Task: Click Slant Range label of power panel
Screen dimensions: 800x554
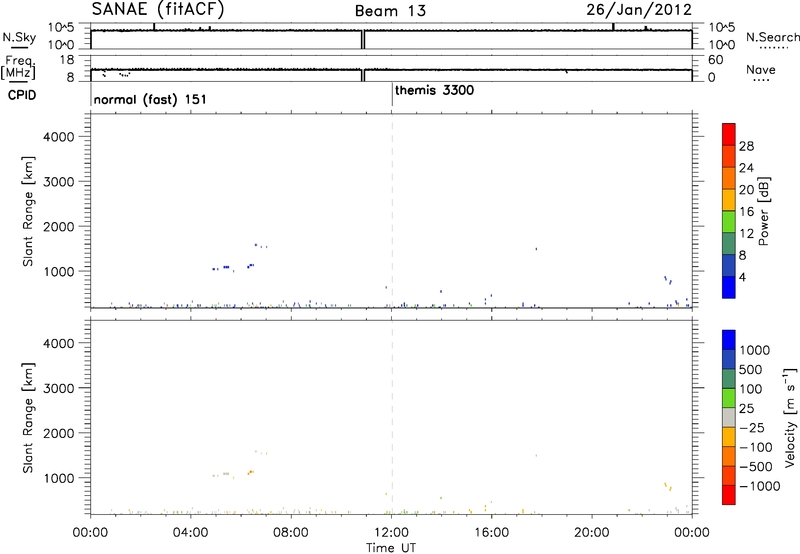Action: 28,211
